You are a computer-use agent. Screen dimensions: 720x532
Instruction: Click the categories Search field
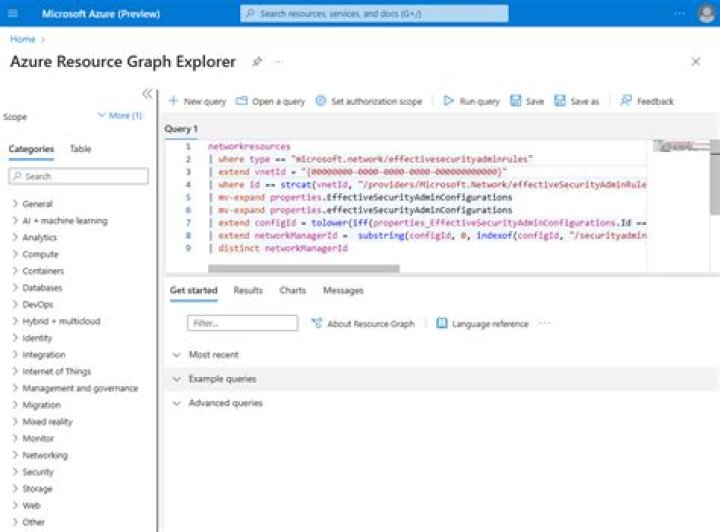[x=79, y=176]
